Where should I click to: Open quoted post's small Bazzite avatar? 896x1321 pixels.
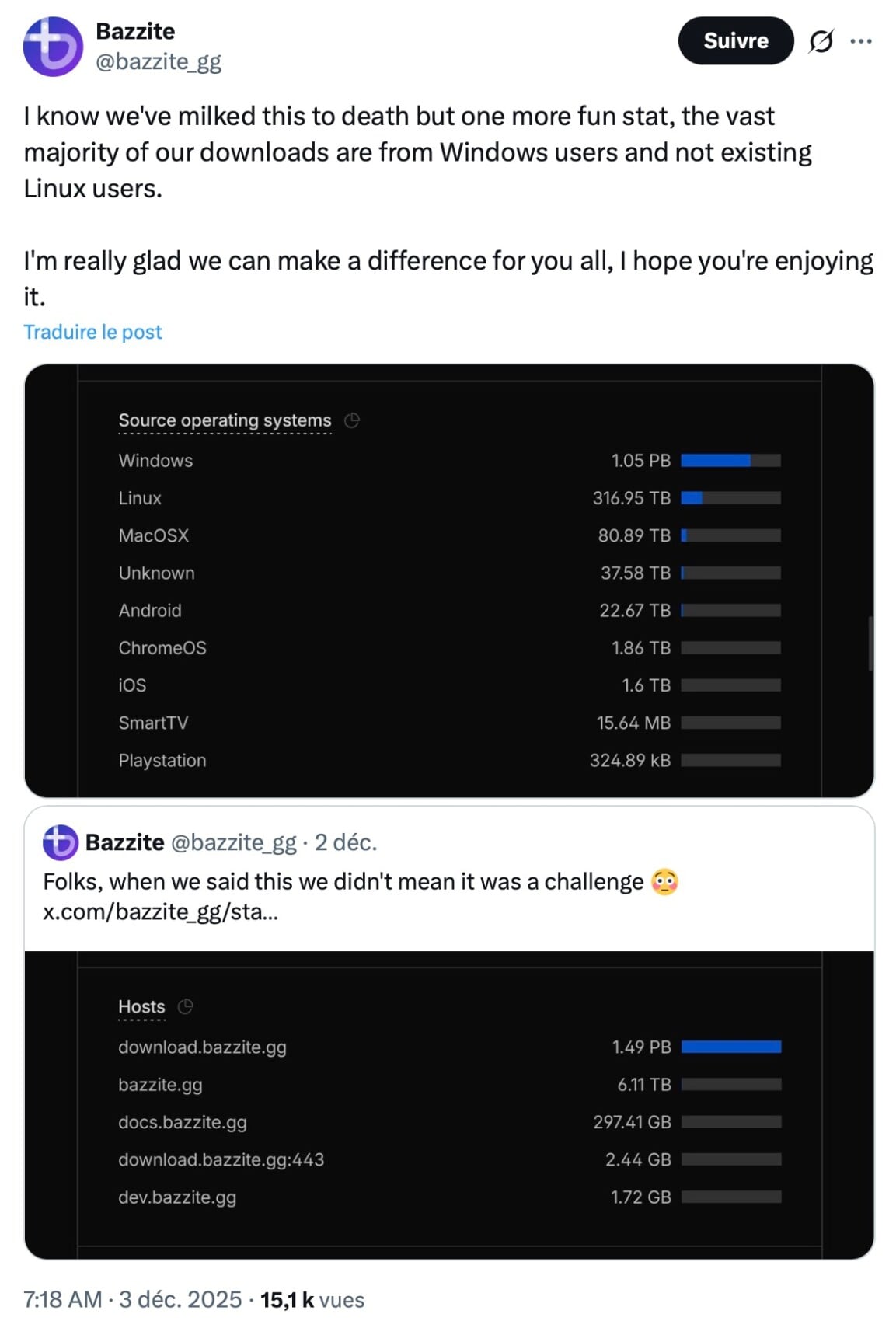[x=61, y=842]
